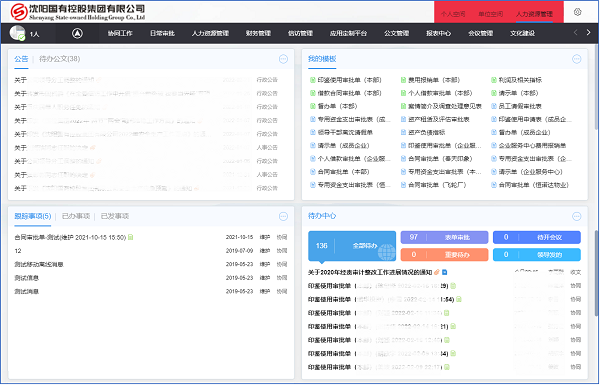Image resolution: width=600 pixels, height=385 pixels.
Task: Open the 公告 panel more-options icon
Action: point(283,59)
